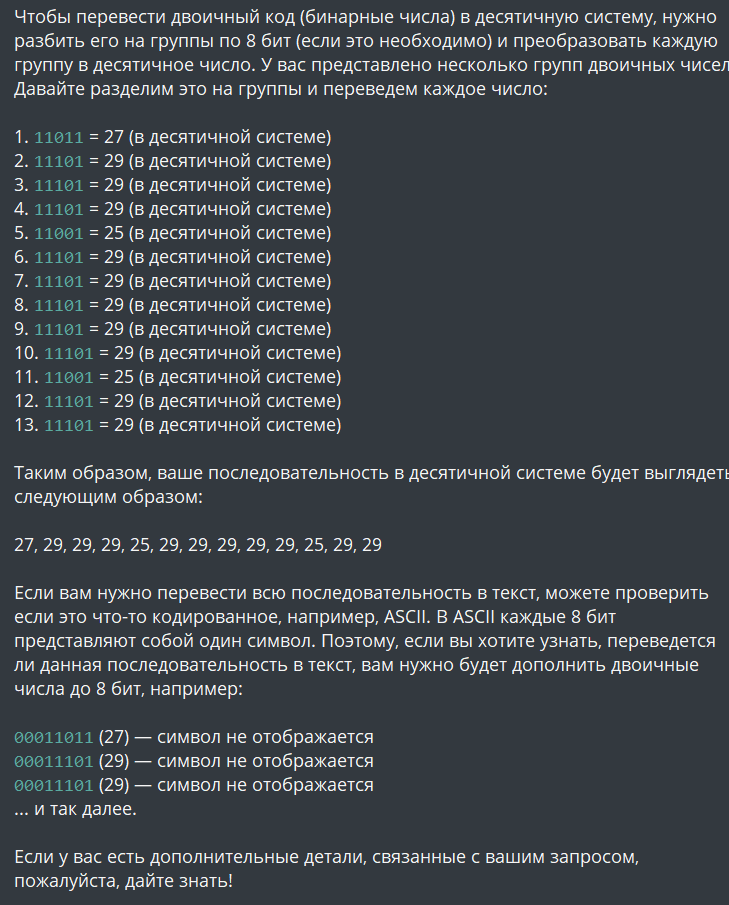This screenshot has width=729, height=905.
Task: Click the binary code 11001 in item 5
Action: (x=59, y=233)
